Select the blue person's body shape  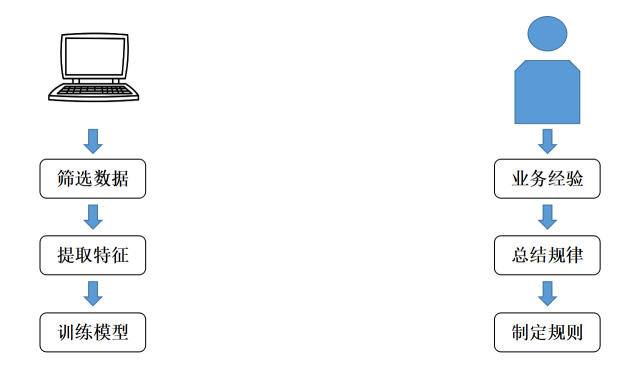point(547,92)
